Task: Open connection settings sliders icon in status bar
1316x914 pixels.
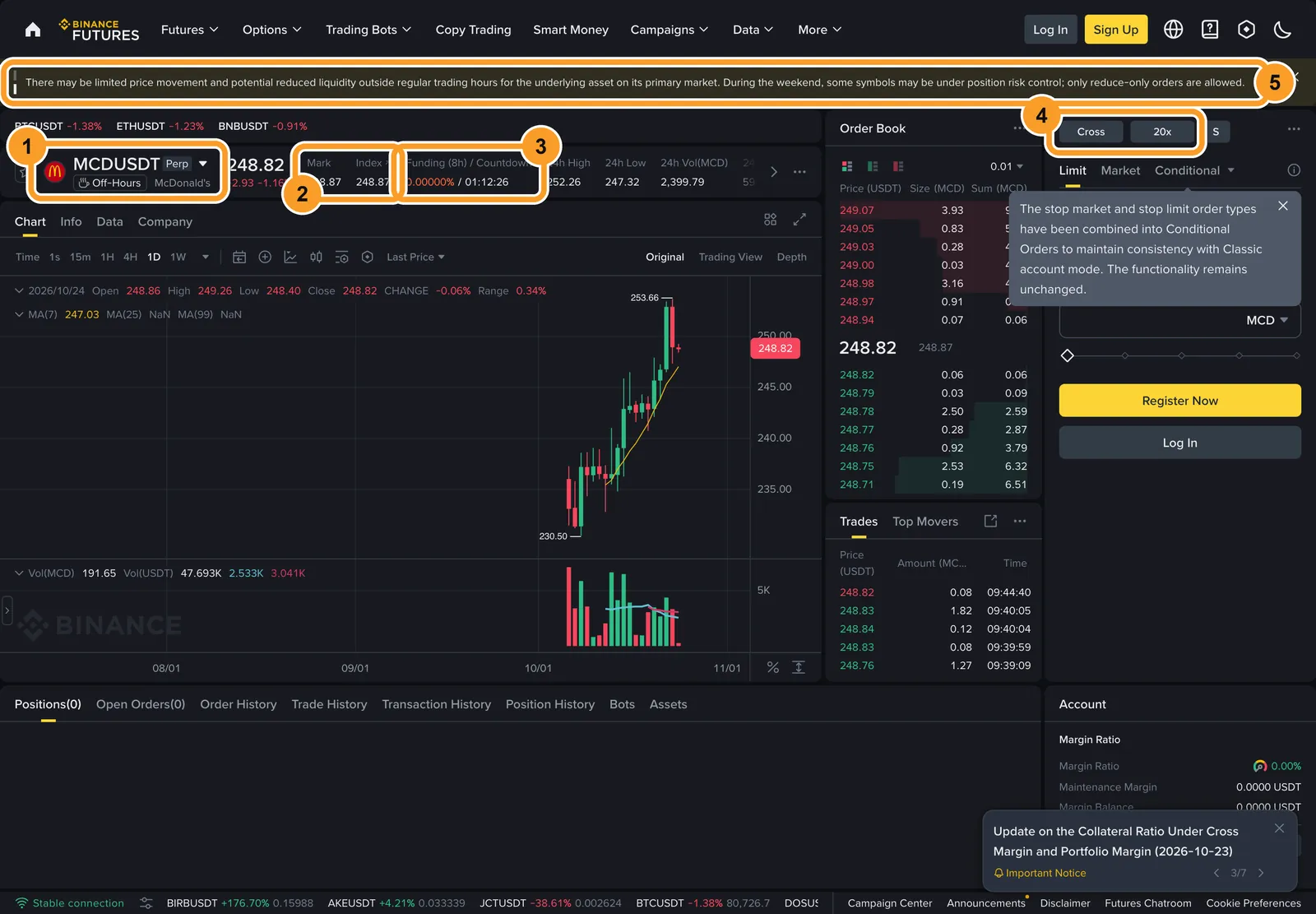Action: coord(146,902)
